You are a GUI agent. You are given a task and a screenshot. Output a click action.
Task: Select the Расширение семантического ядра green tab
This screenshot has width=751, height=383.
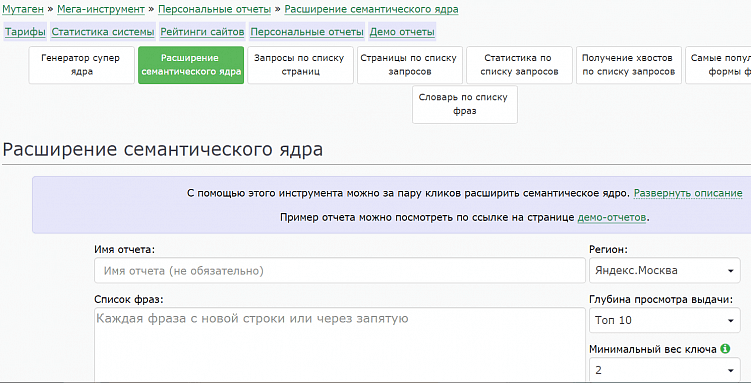pyautogui.click(x=191, y=65)
